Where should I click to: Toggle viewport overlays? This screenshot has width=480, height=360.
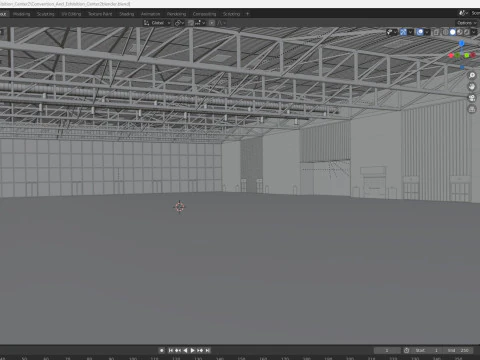420,32
